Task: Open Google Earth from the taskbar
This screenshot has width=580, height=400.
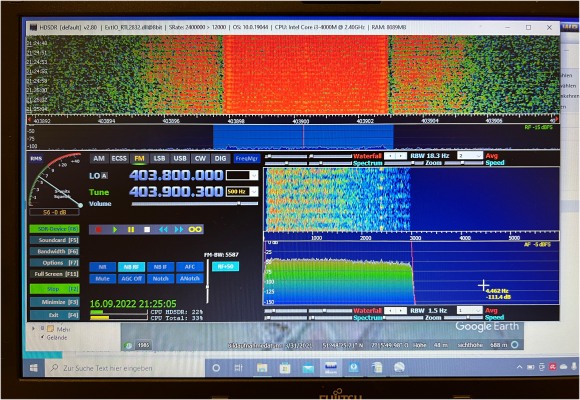Action: point(399,367)
